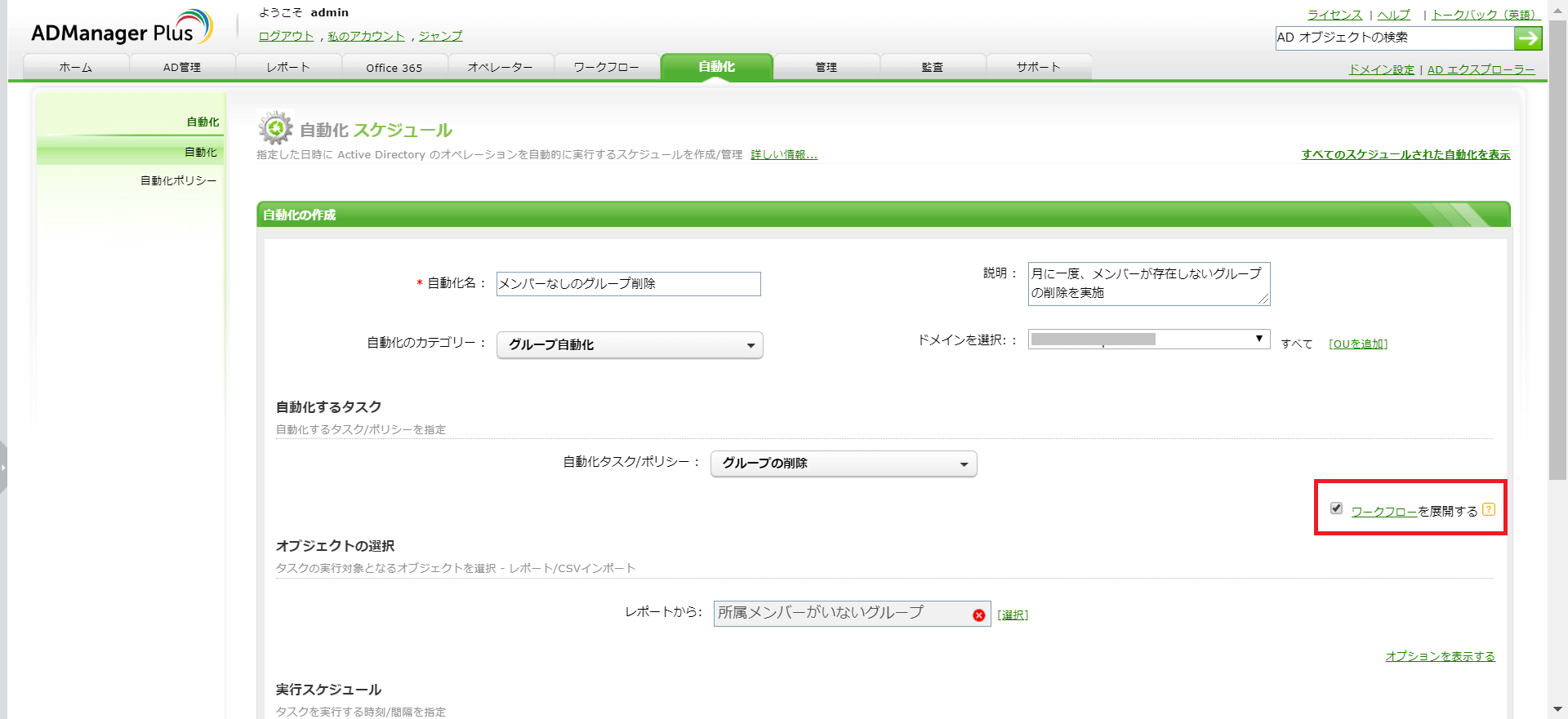The image size is (1568, 719).
Task: Switch to the レポート tab
Action: pos(288,67)
